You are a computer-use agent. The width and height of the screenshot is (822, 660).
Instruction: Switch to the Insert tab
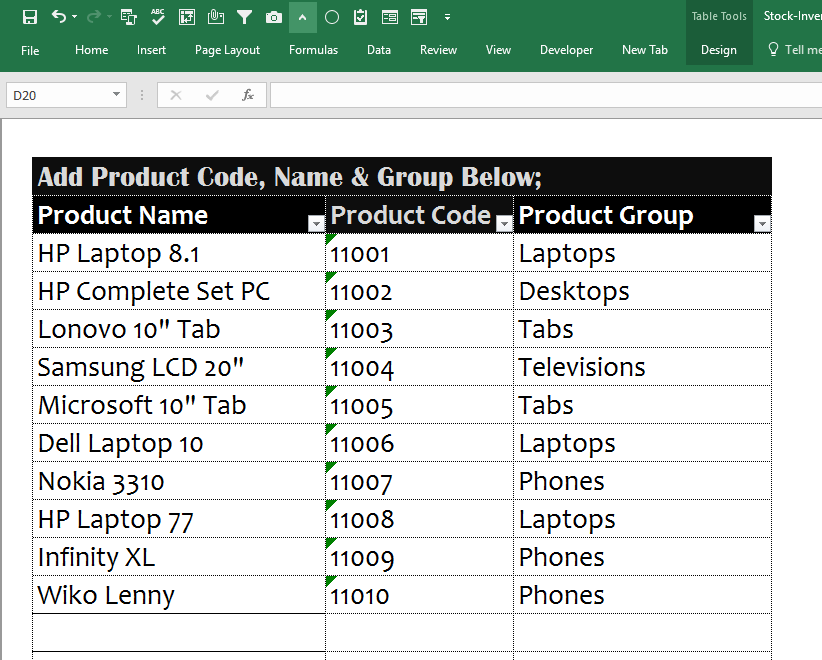[151, 50]
